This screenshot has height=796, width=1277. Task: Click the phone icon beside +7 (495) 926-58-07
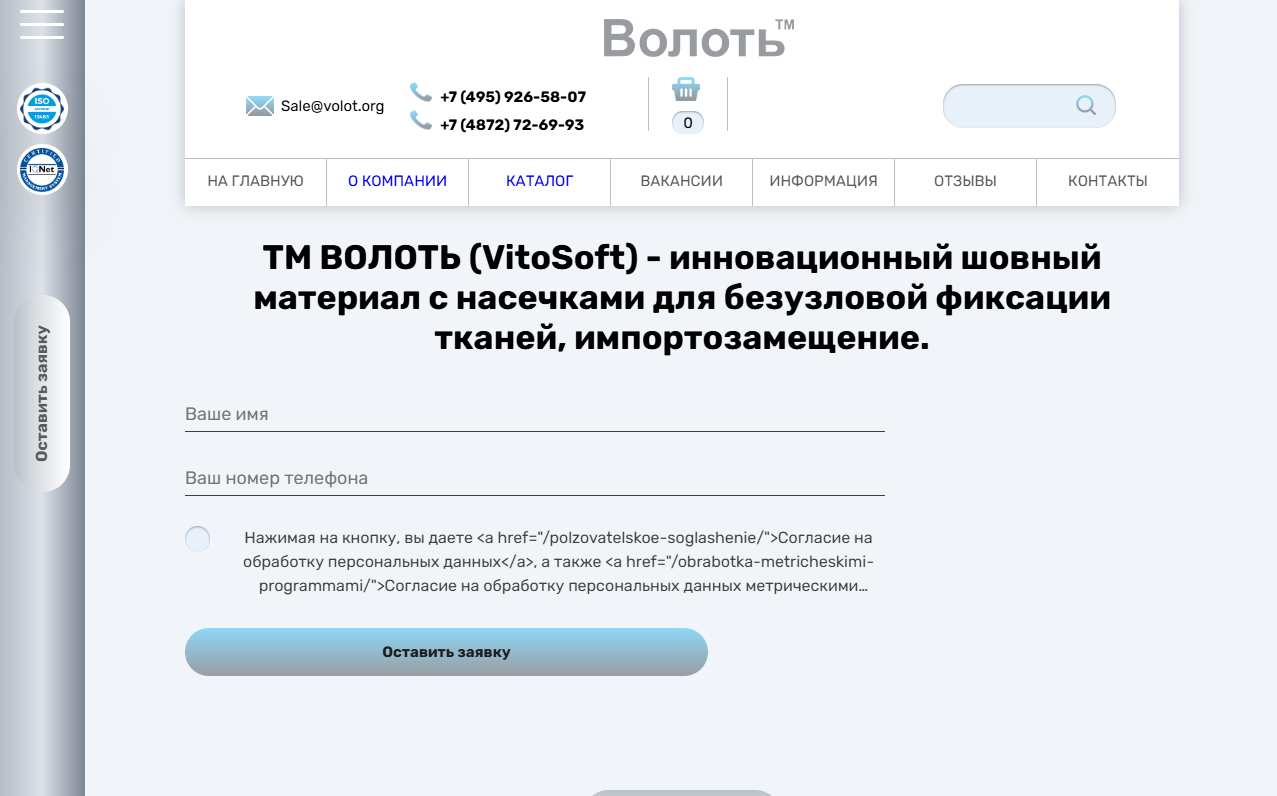pos(421,93)
